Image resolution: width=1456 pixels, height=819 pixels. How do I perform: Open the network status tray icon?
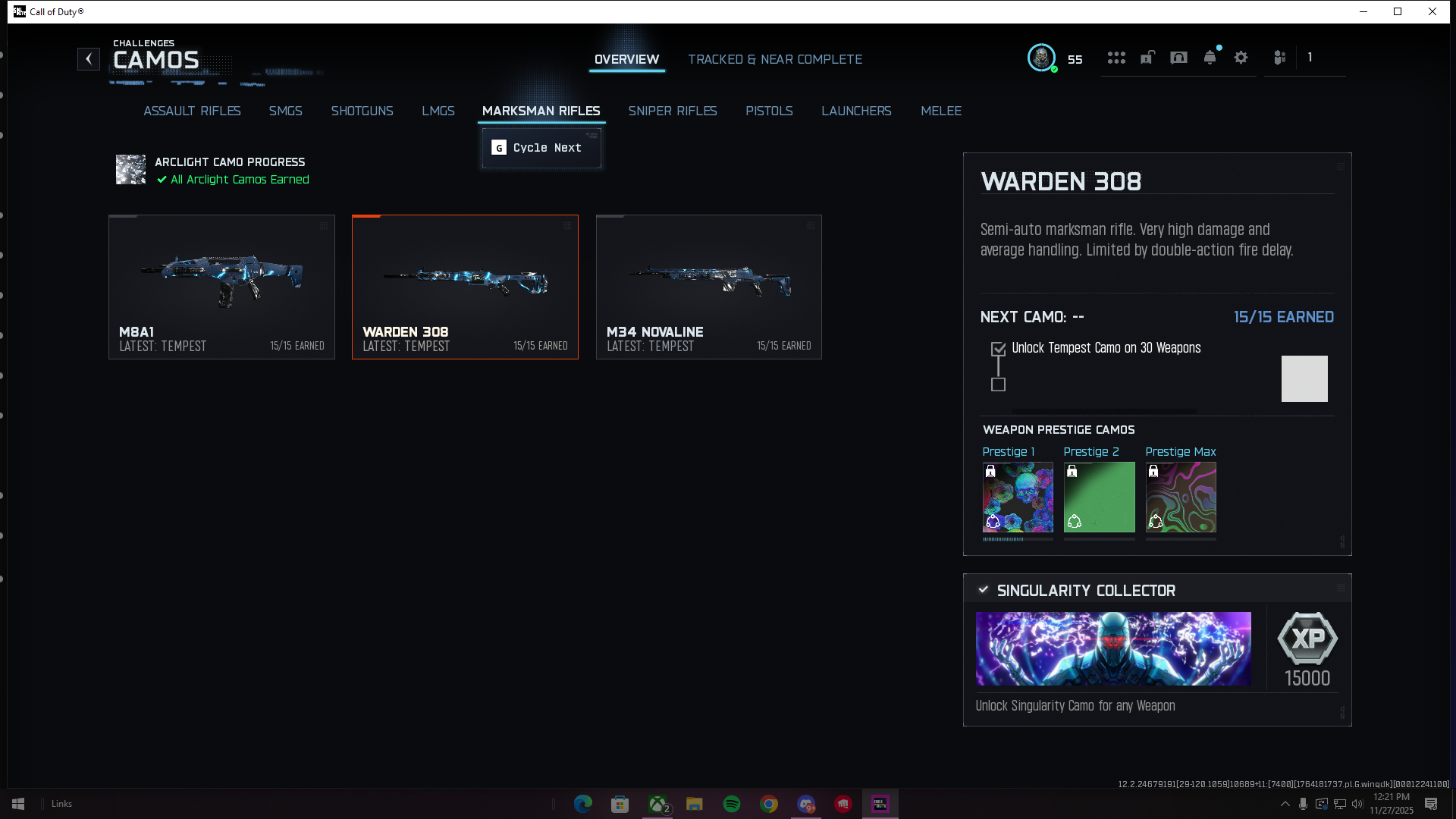point(1339,804)
